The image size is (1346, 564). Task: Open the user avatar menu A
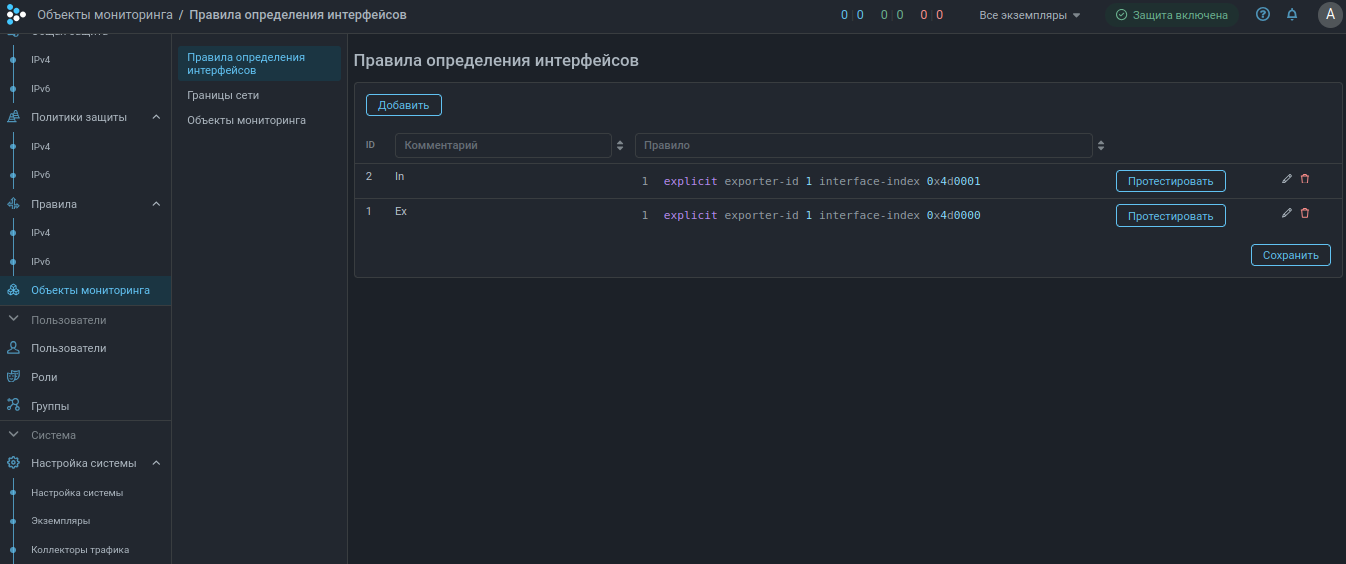(x=1329, y=15)
